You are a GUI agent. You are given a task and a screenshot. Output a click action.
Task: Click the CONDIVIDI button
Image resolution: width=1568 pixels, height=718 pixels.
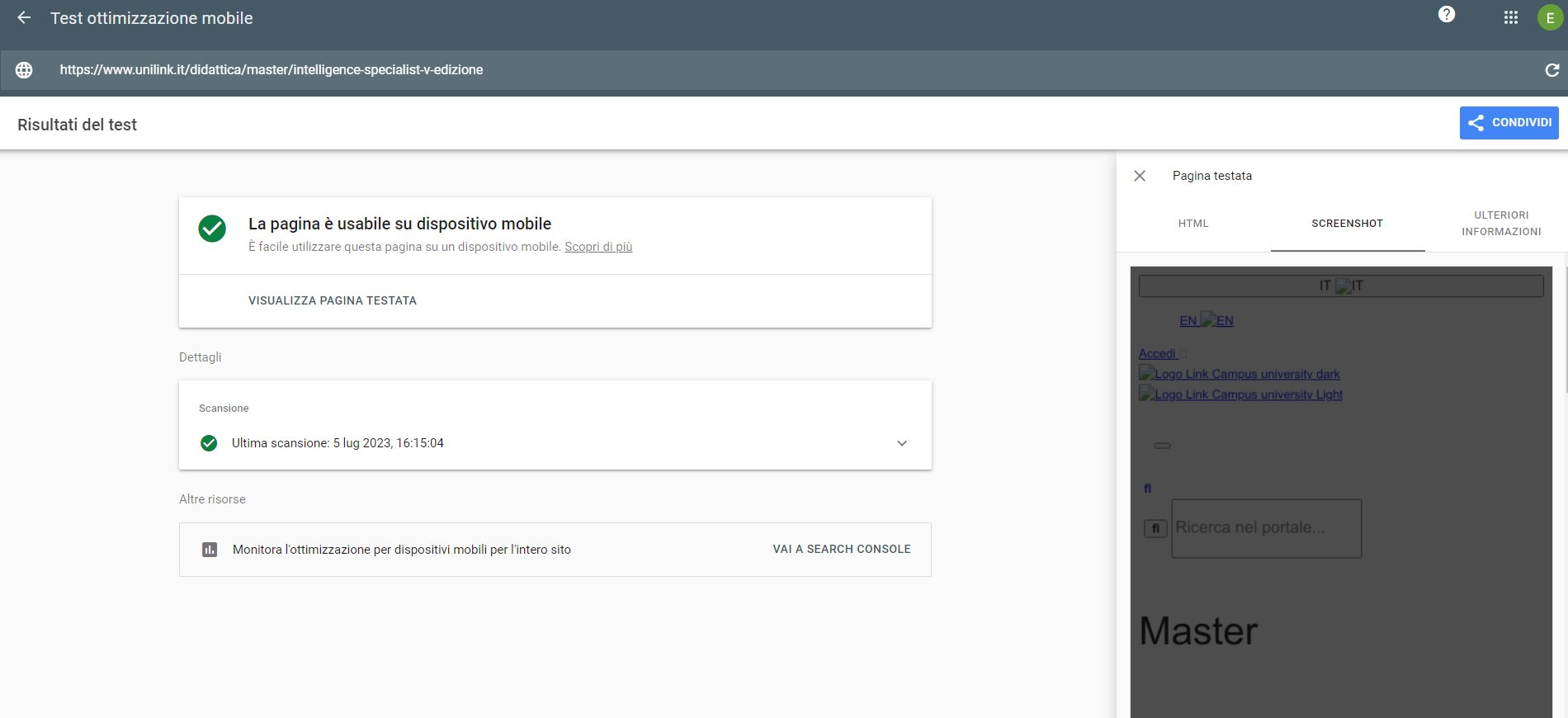coord(1509,123)
